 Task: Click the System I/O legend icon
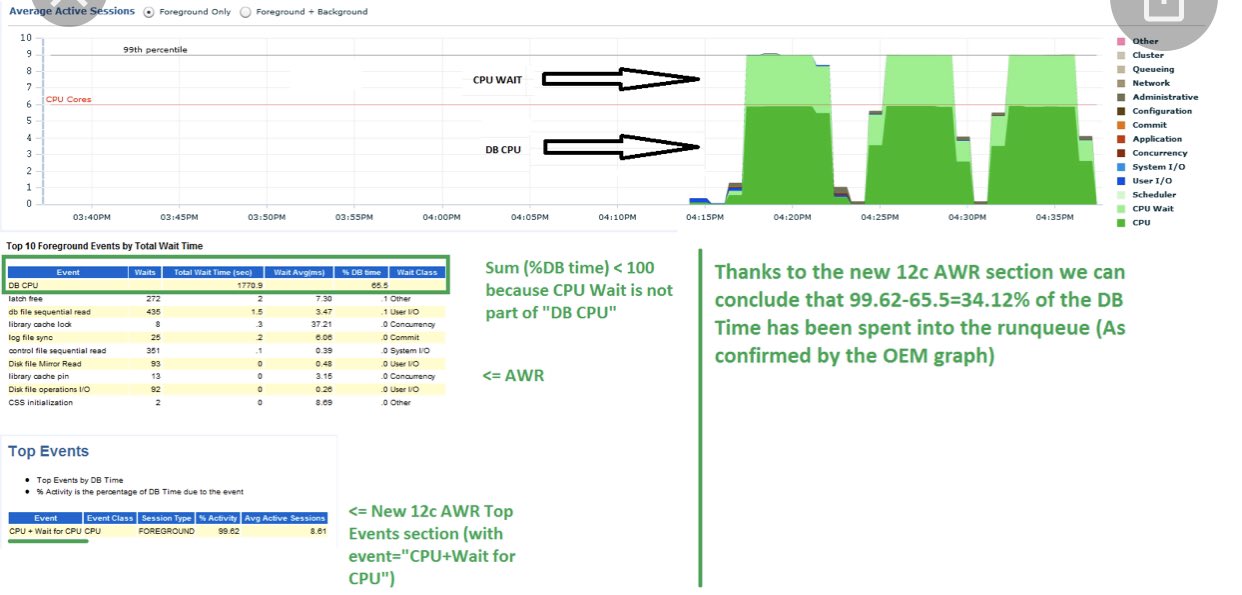(1121, 167)
